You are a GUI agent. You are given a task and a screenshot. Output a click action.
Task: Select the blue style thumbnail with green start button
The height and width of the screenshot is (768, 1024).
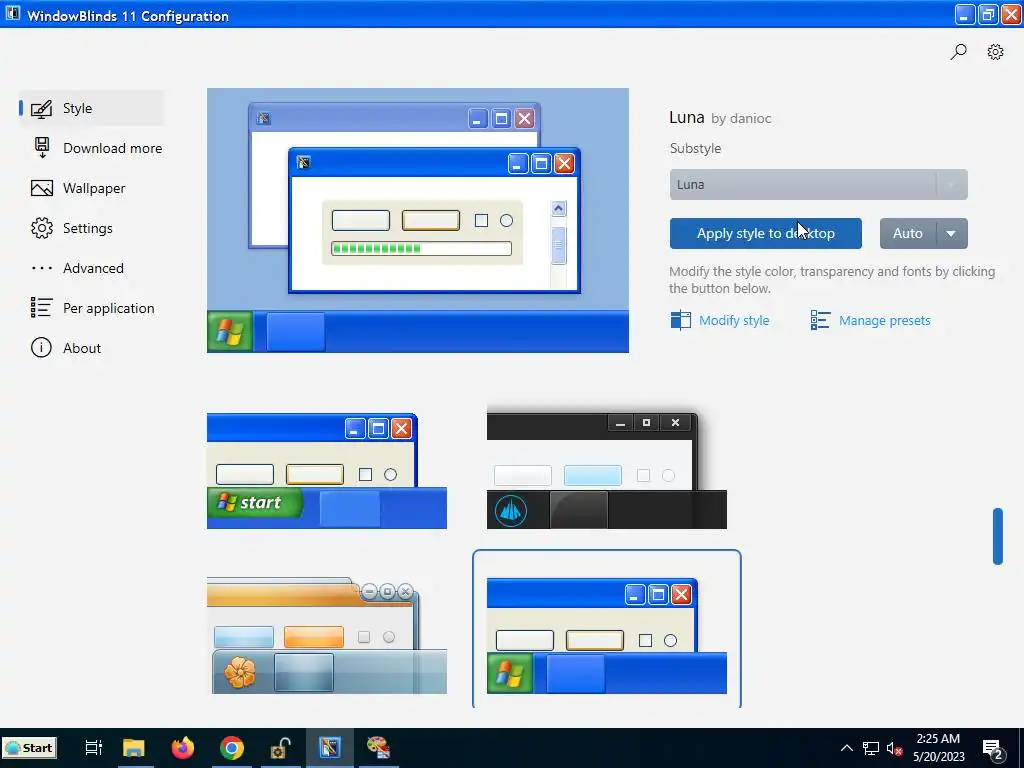pyautogui.click(x=327, y=470)
